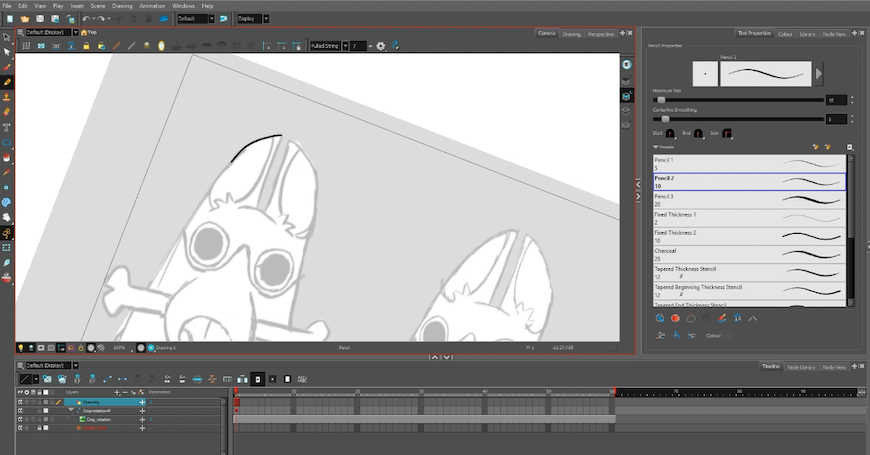Open a scene with folder icon
870x455 pixels.
pyautogui.click(x=25, y=19)
